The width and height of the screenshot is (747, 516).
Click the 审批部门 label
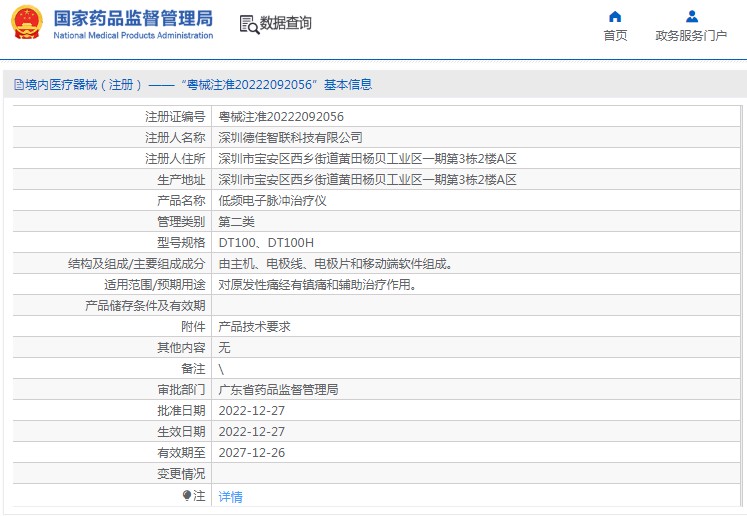[181, 389]
